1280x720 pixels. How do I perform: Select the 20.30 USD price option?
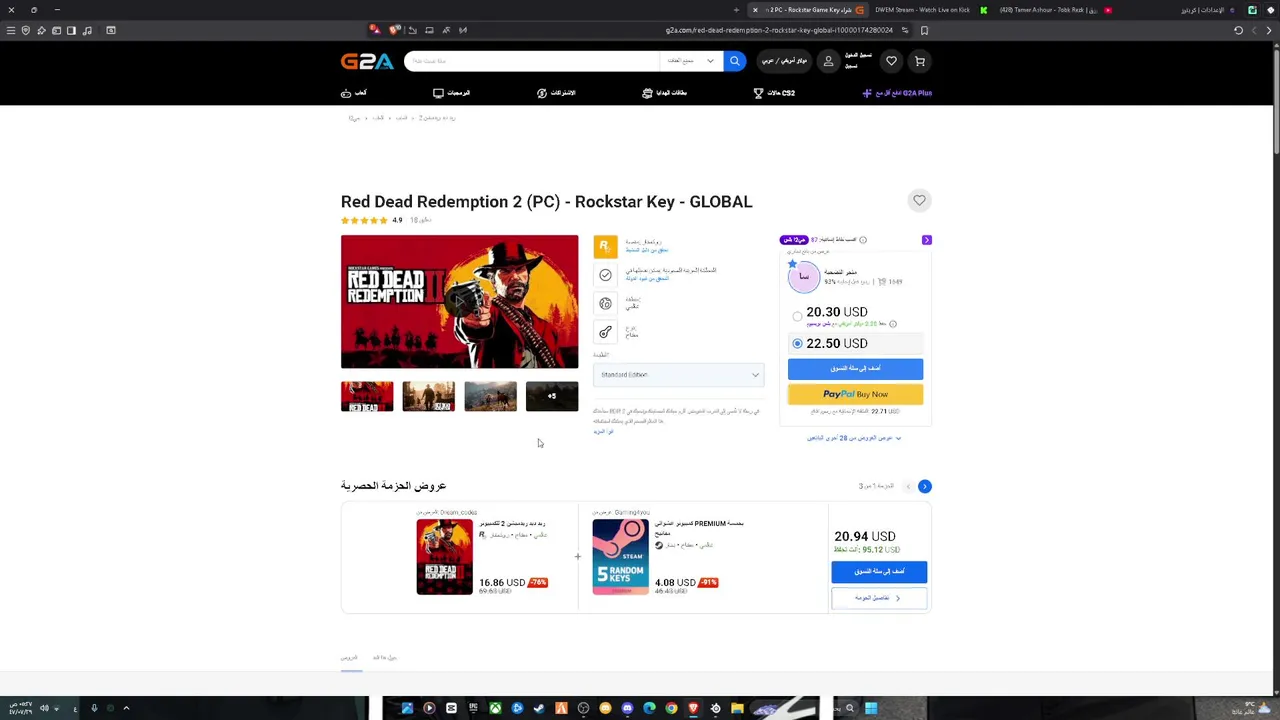click(797, 316)
